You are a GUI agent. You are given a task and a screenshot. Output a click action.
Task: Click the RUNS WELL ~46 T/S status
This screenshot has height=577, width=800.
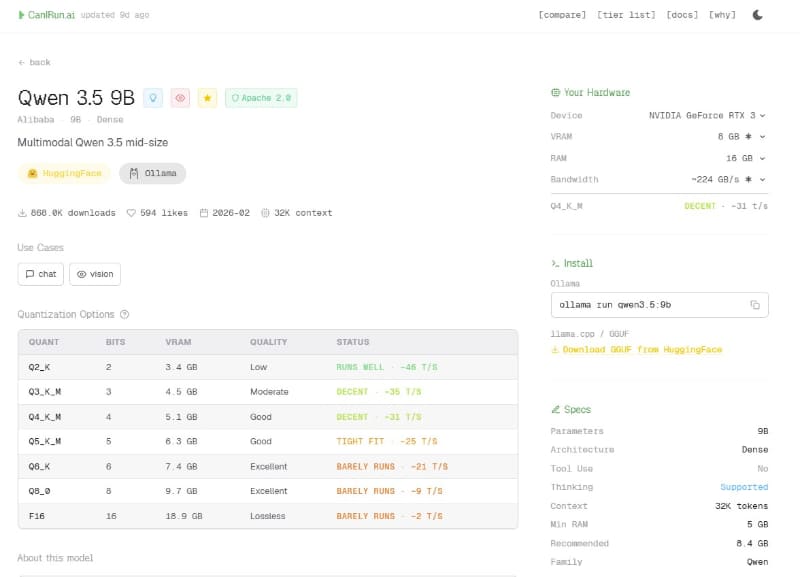387,367
